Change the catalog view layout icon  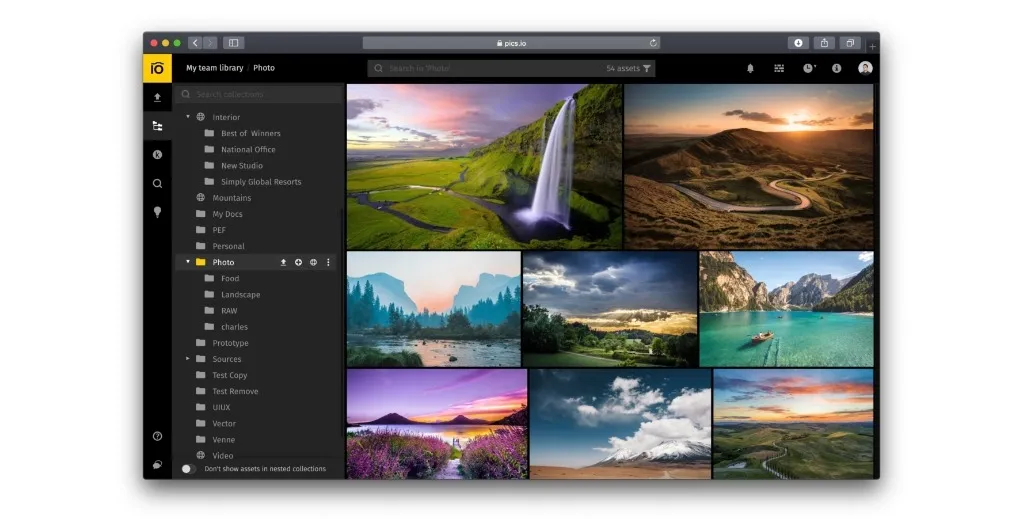(x=779, y=68)
